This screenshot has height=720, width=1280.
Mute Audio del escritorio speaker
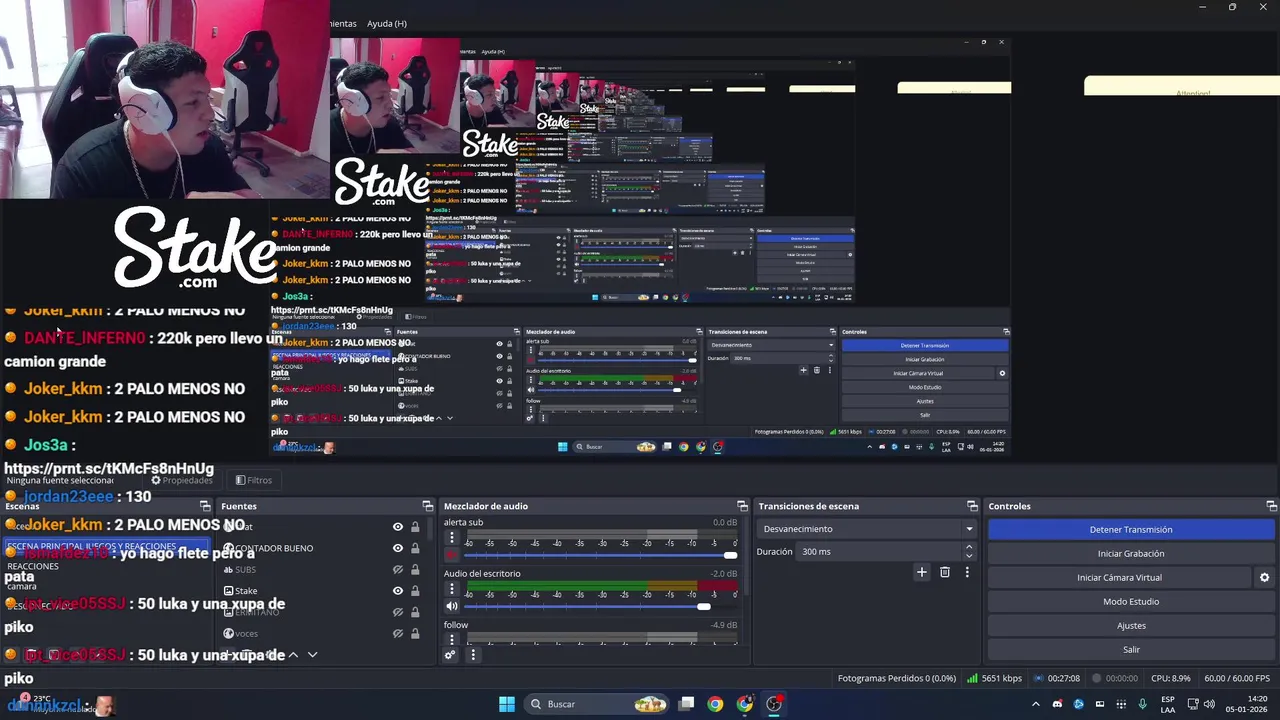pyautogui.click(x=452, y=606)
